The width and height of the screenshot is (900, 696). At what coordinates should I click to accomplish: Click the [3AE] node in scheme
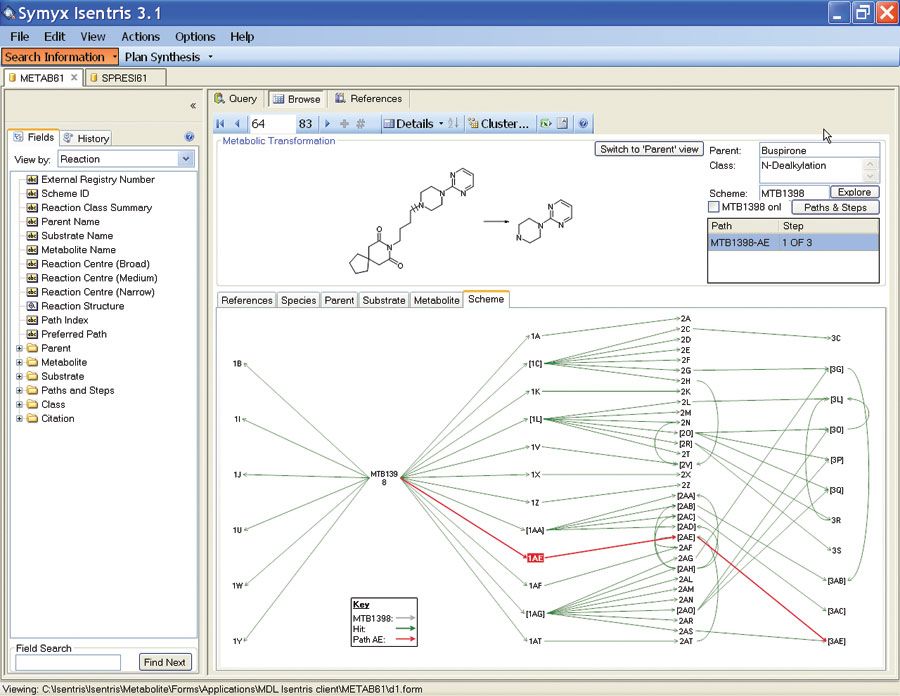[836, 641]
